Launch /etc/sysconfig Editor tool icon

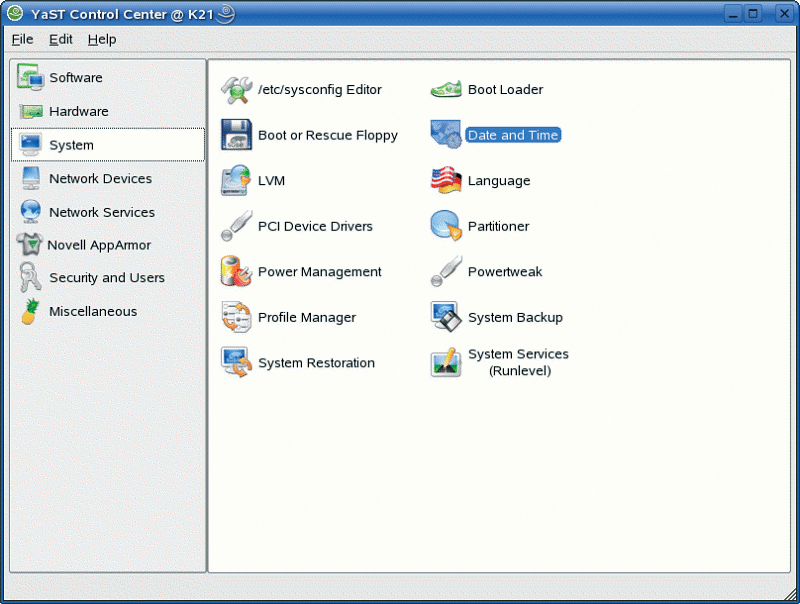236,90
